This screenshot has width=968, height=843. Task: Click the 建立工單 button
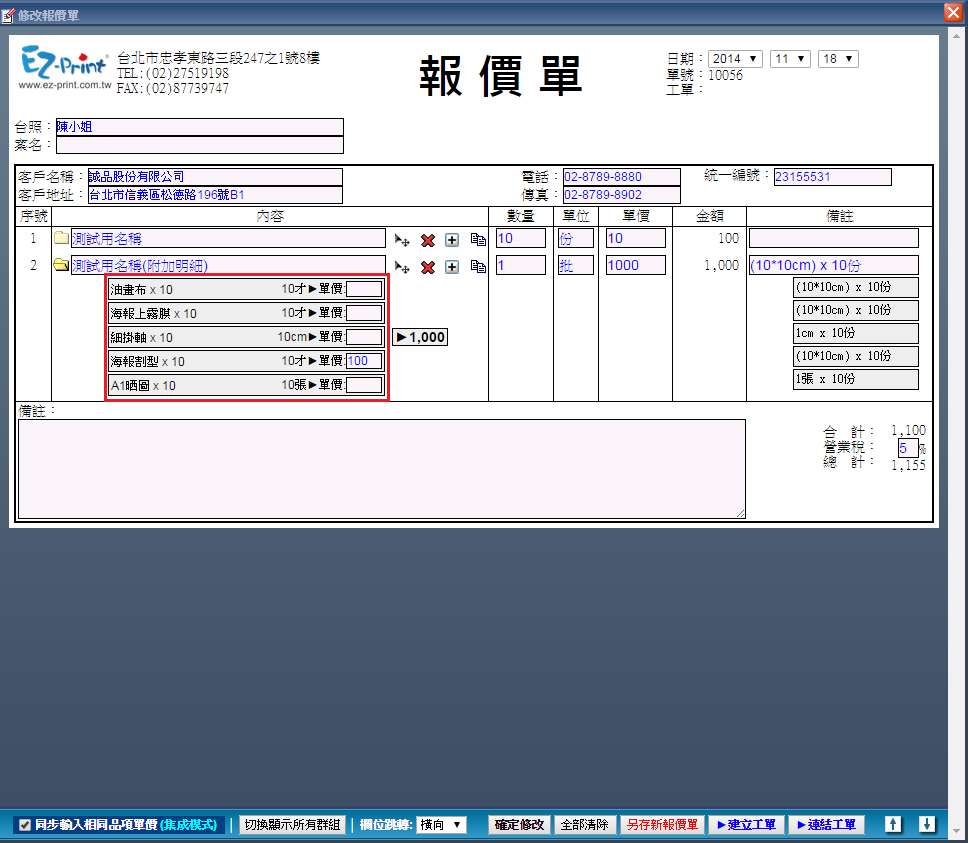[746, 825]
